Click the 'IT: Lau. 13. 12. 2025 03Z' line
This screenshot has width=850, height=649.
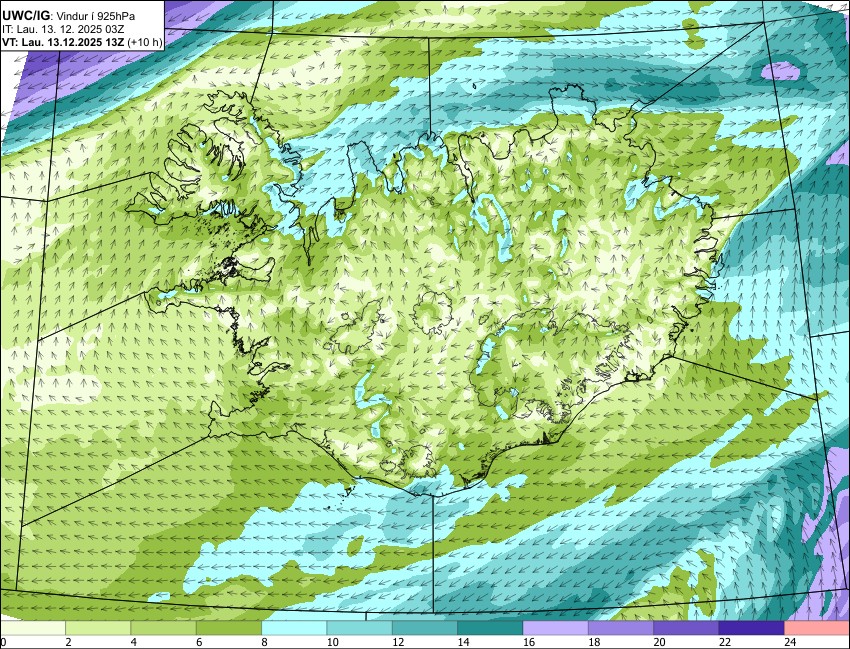(x=63, y=30)
